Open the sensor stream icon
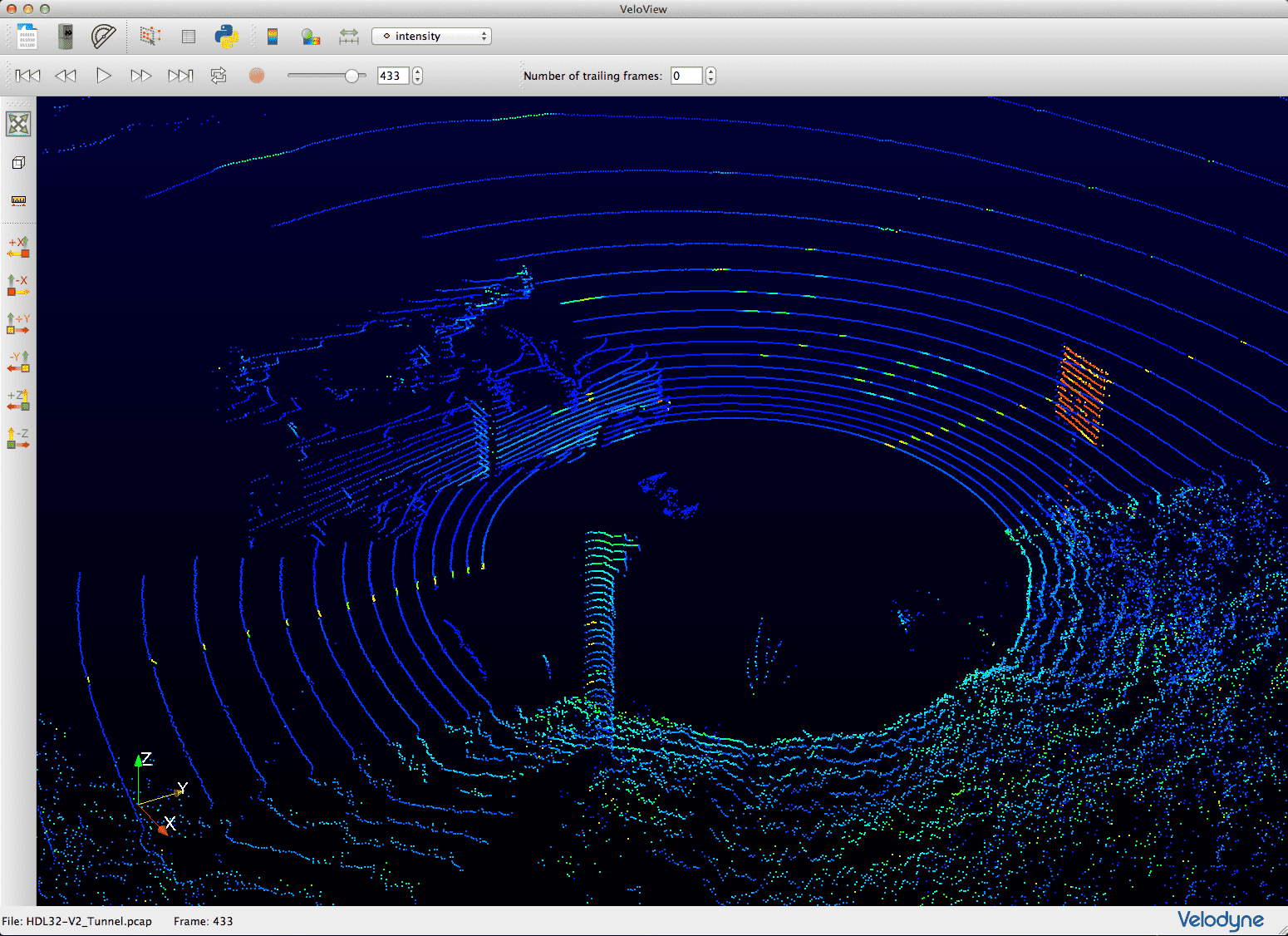Screen dimensions: 1288x936 point(66,37)
